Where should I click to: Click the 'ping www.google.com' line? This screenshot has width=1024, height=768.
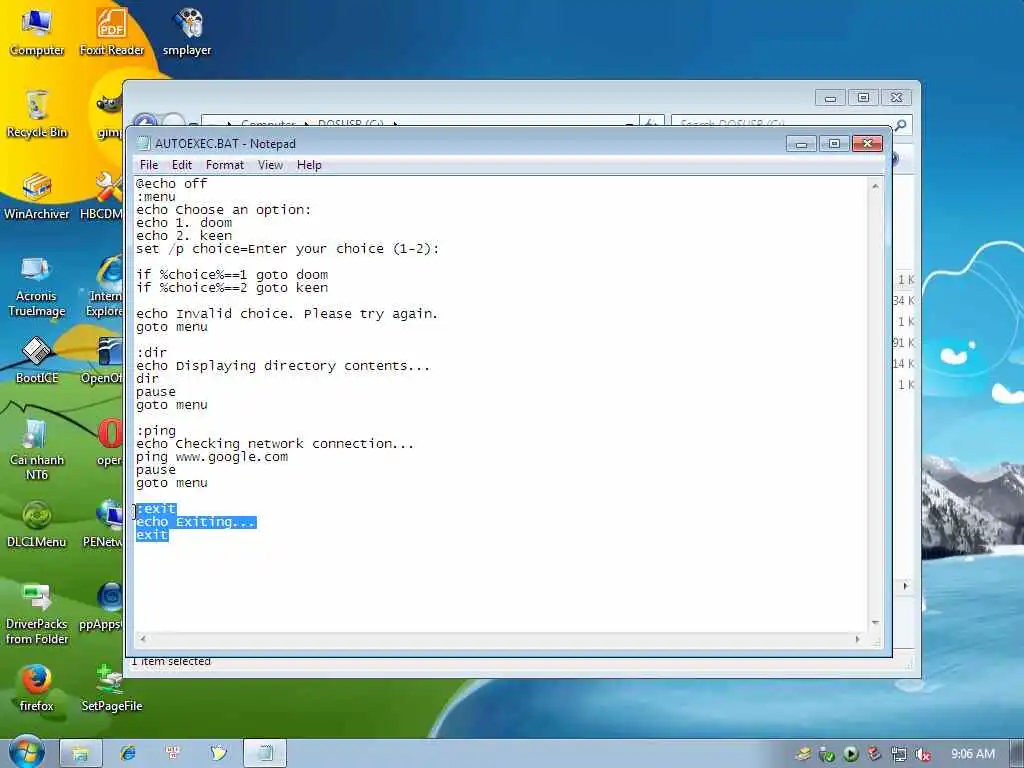212,457
